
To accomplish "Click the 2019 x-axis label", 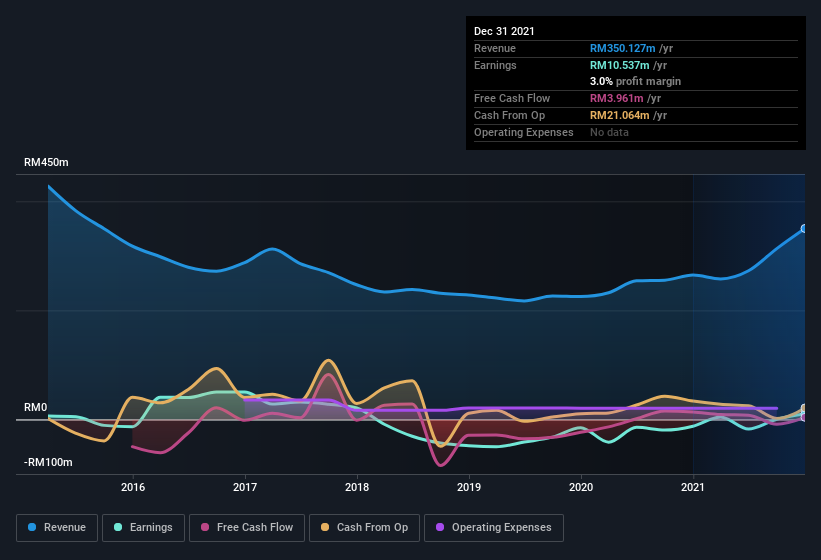I will click(x=469, y=487).
